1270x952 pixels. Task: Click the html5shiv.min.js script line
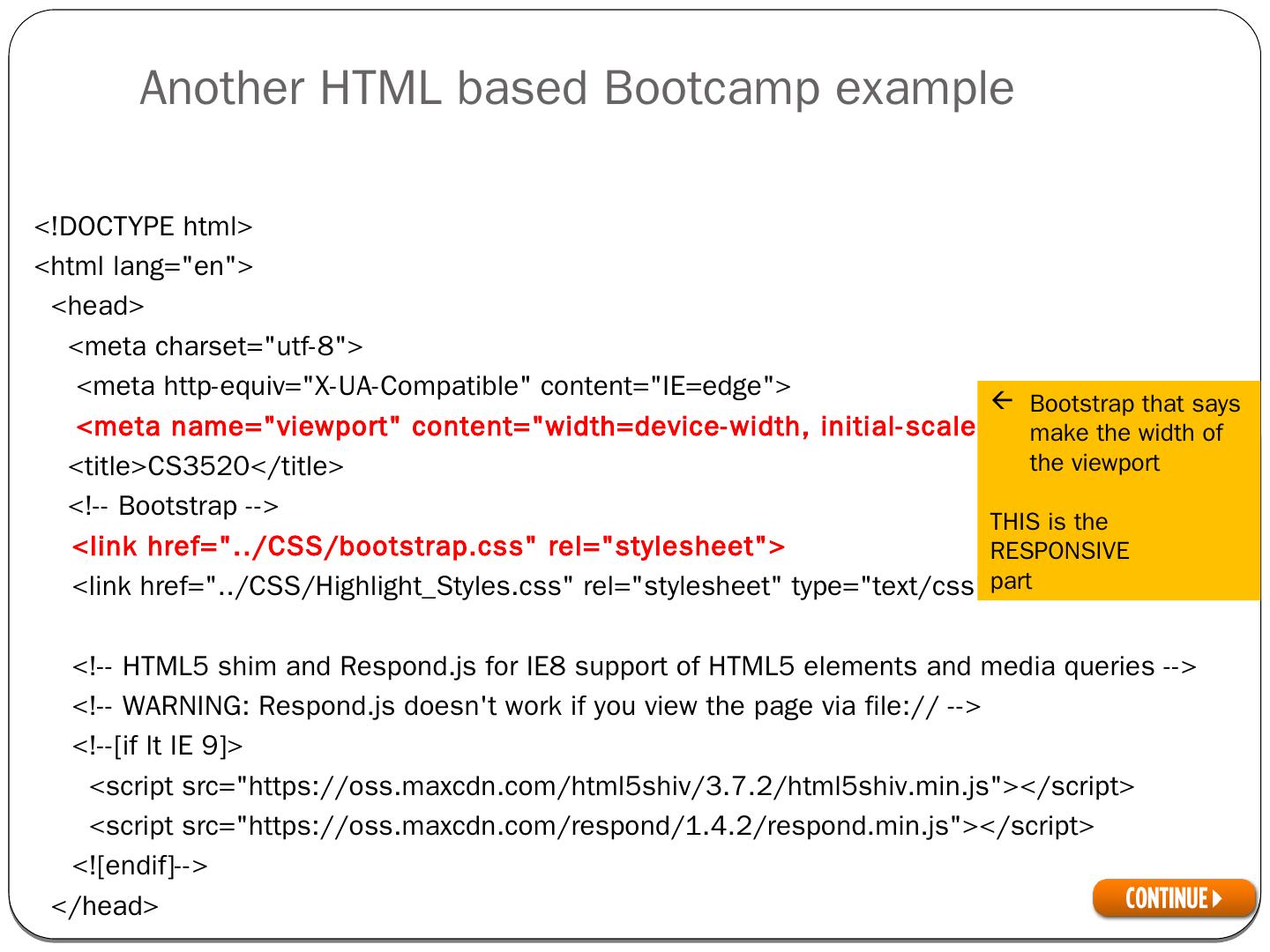click(x=612, y=786)
